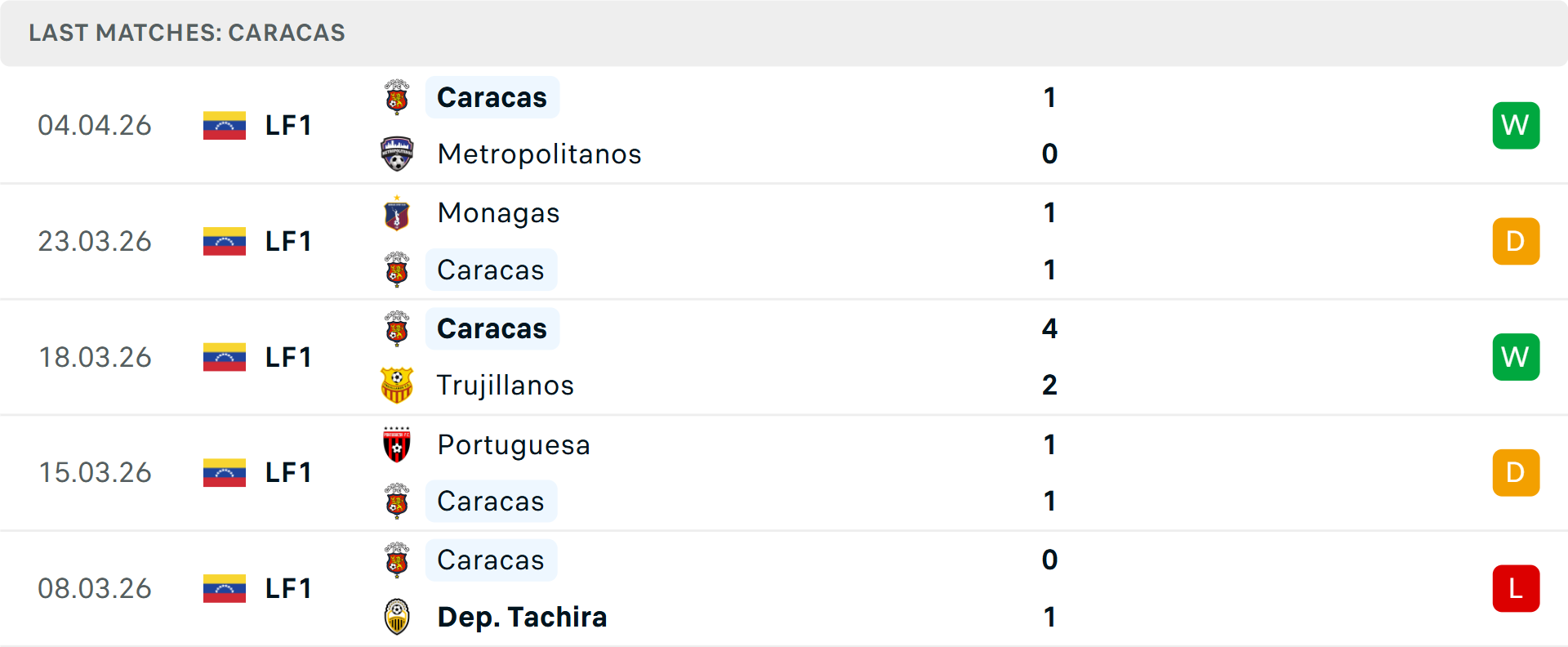Click the Trujillanos club crest icon
This screenshot has height=647, width=1568.
click(397, 386)
